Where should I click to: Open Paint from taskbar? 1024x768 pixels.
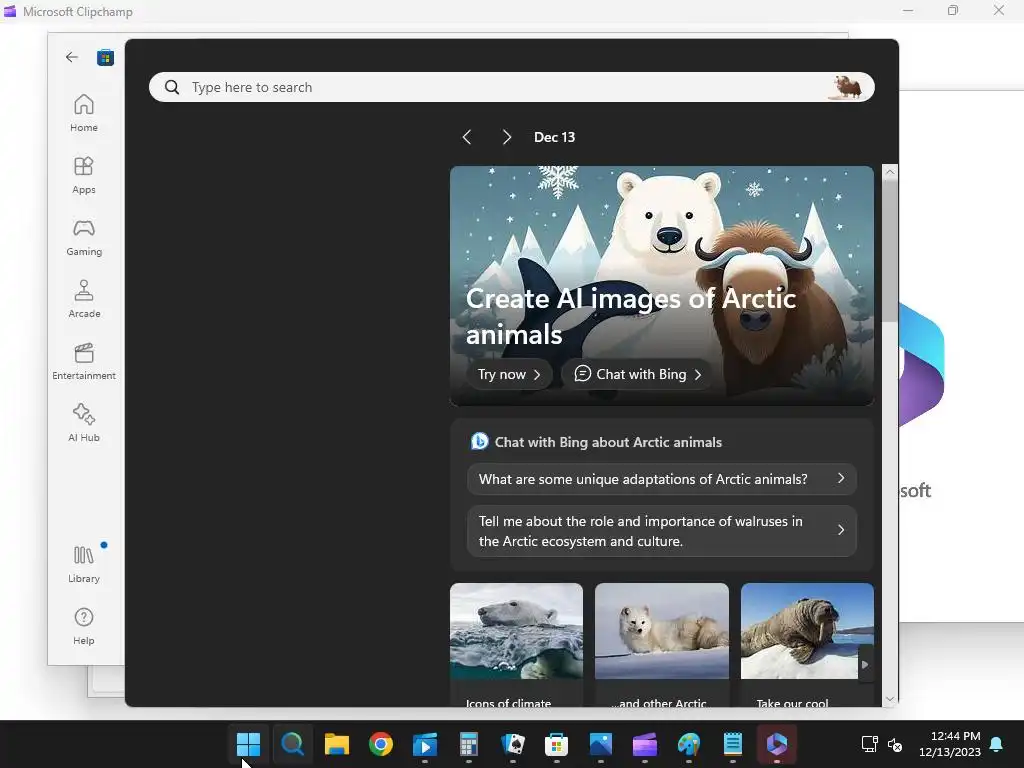click(688, 744)
